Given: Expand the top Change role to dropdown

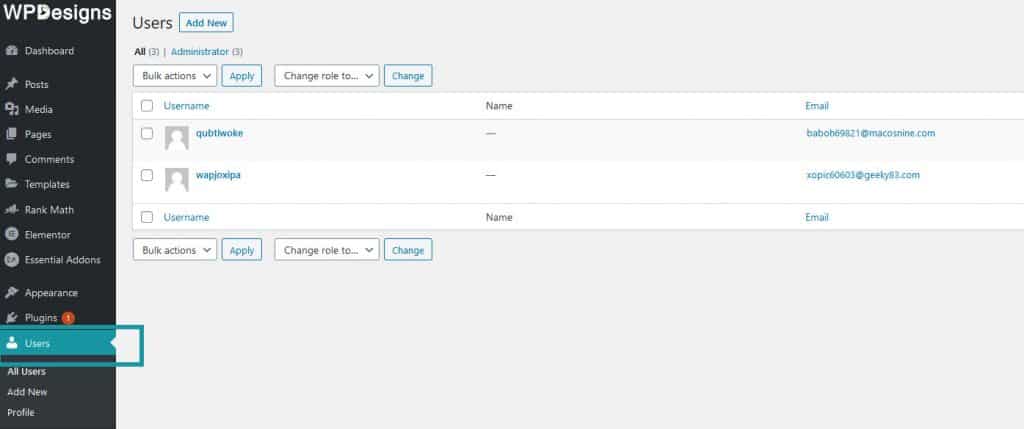Looking at the screenshot, I should coord(327,75).
